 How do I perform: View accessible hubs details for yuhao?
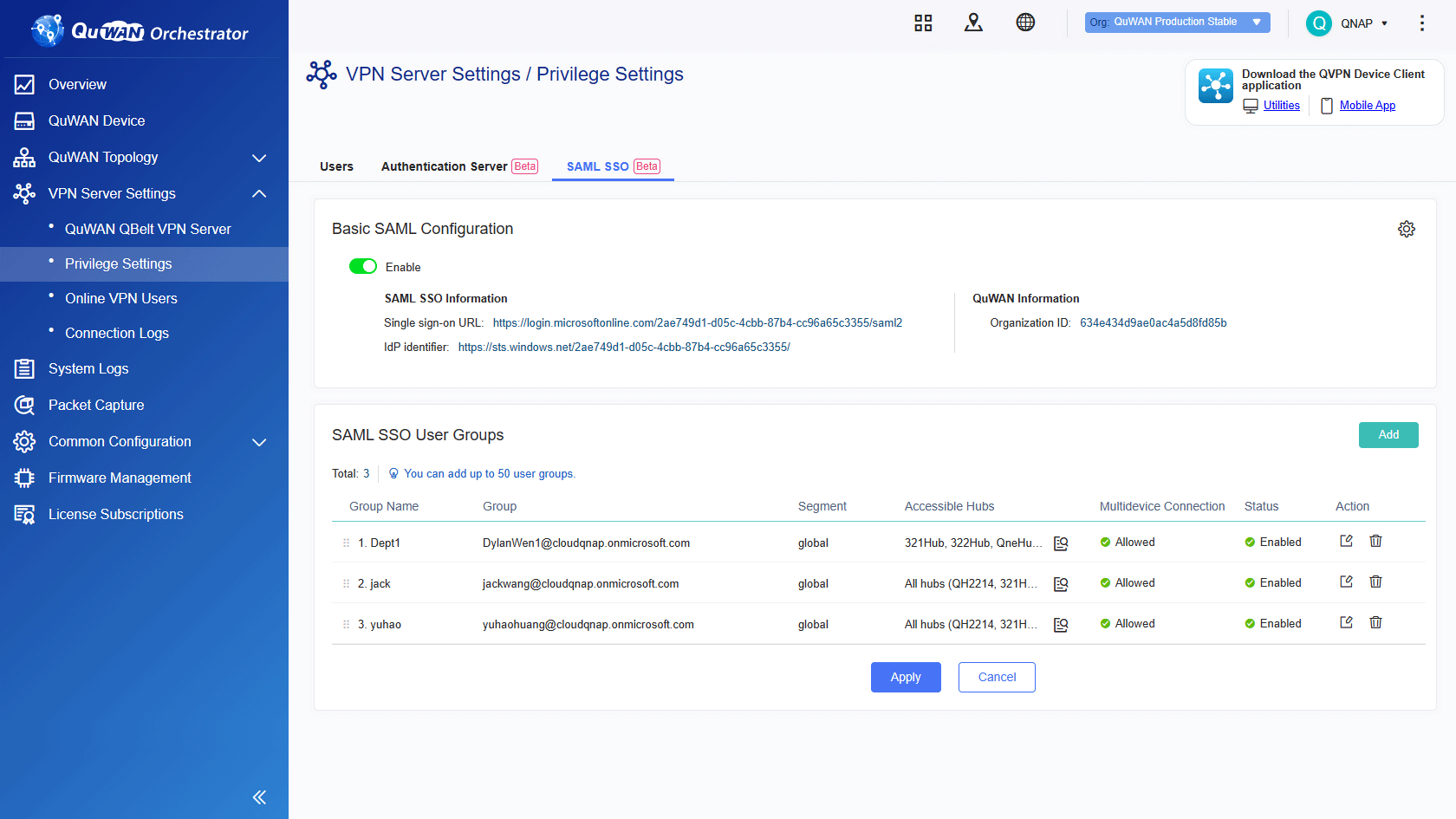(1061, 625)
